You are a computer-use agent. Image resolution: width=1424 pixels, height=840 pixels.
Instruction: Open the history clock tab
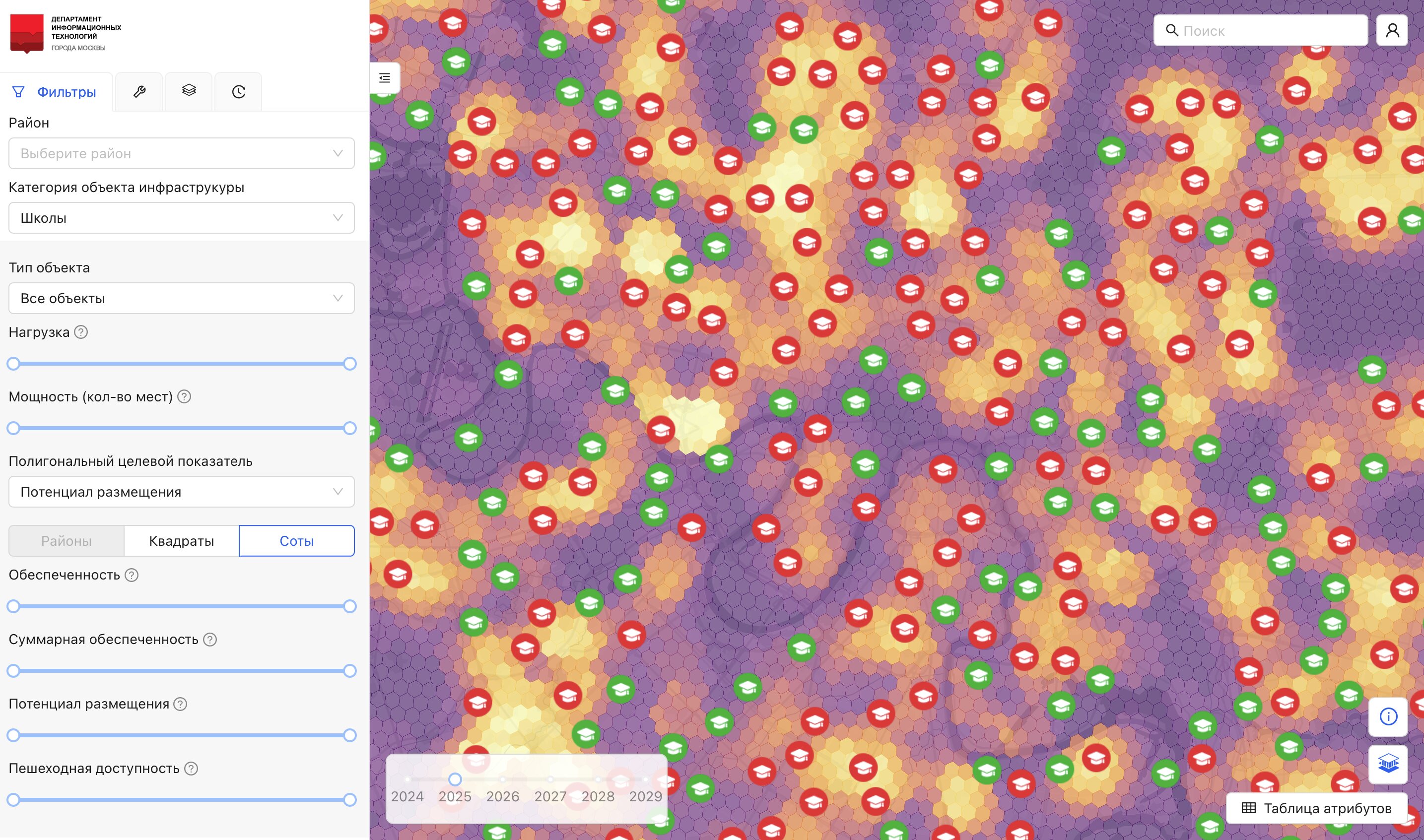(238, 92)
